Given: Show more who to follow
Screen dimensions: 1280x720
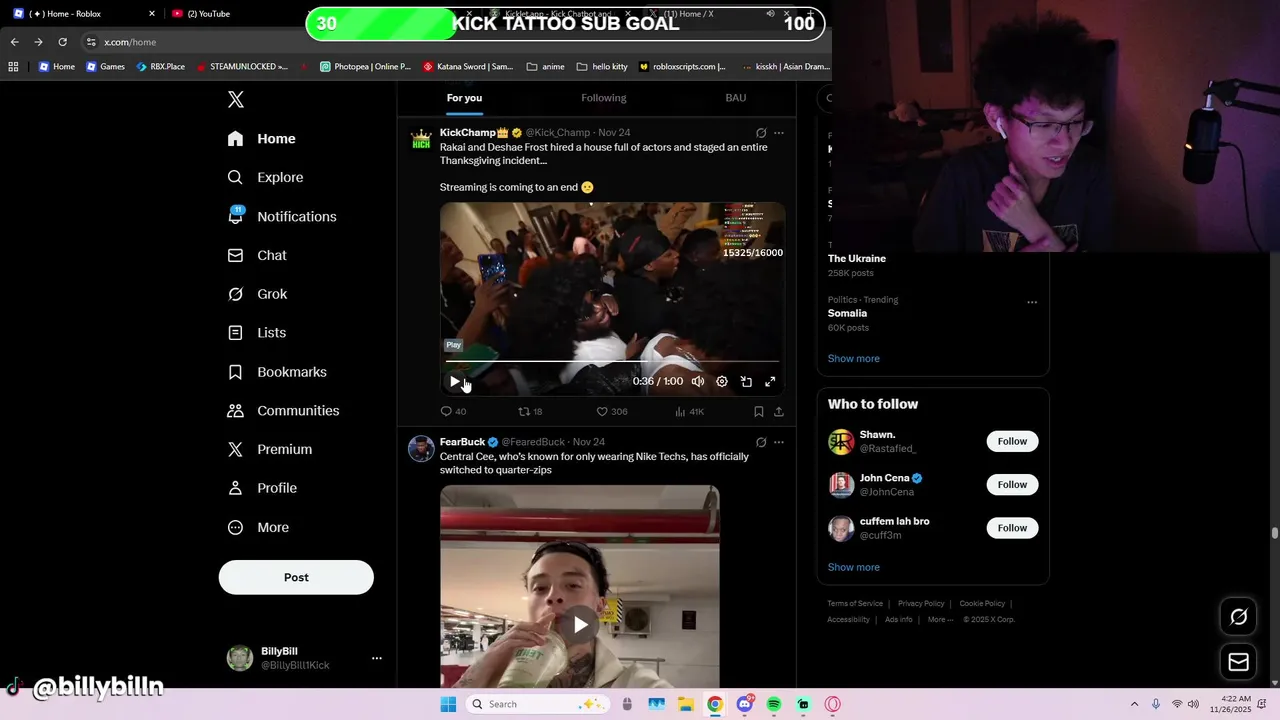Looking at the screenshot, I should tap(854, 567).
